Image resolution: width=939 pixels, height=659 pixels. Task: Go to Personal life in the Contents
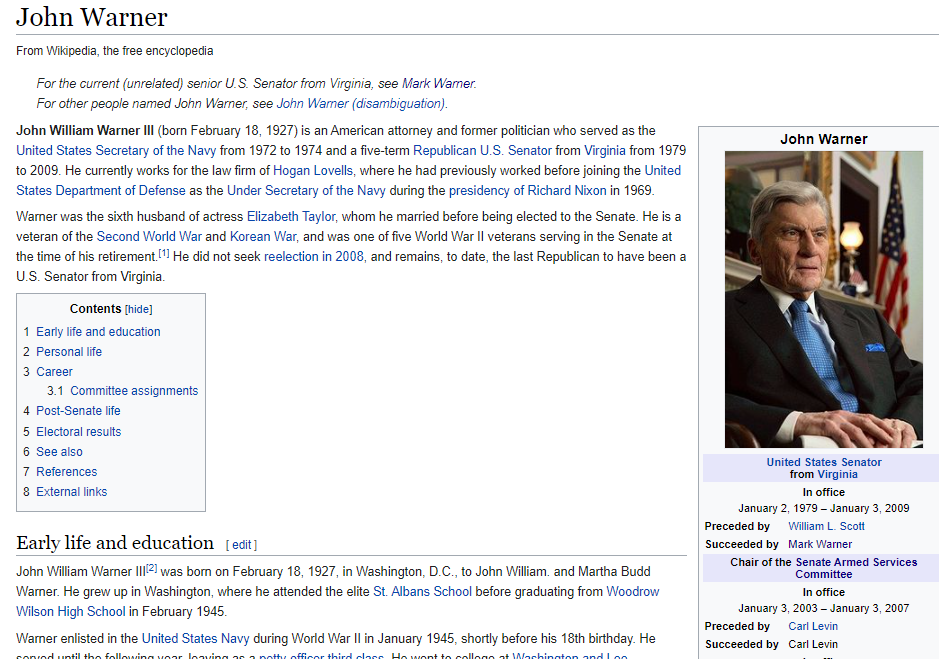69,352
